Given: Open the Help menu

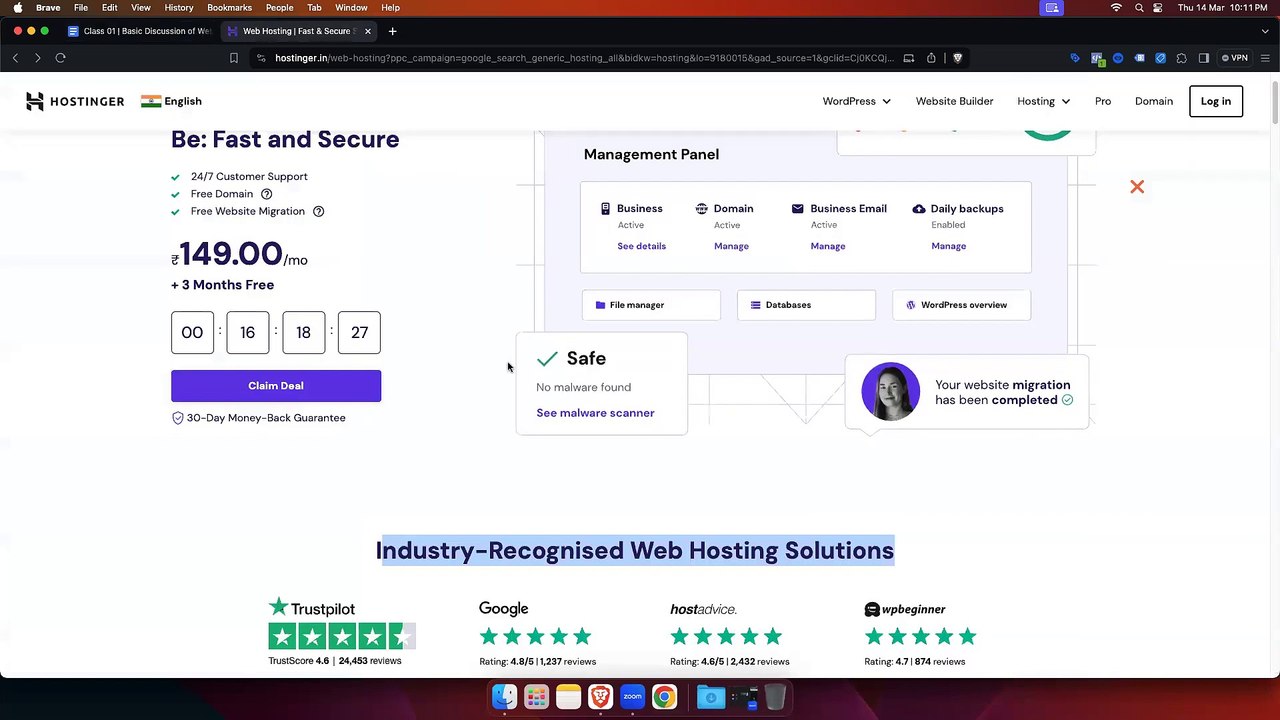Looking at the screenshot, I should (390, 8).
